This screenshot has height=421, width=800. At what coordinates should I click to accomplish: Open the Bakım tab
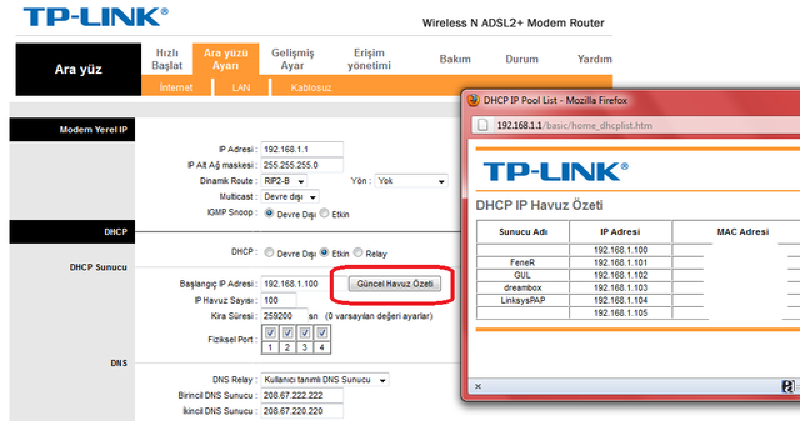(455, 59)
